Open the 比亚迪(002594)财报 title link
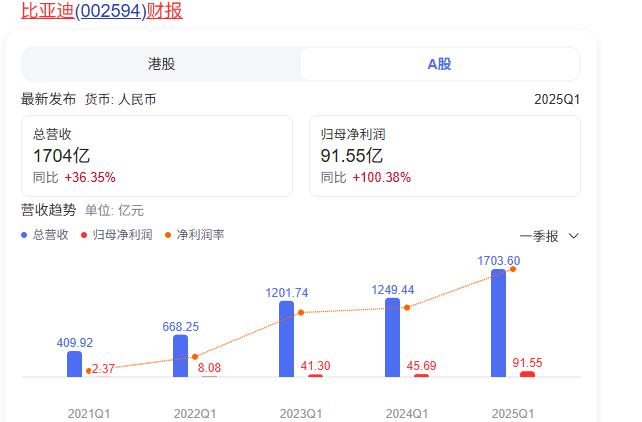 coord(102,10)
